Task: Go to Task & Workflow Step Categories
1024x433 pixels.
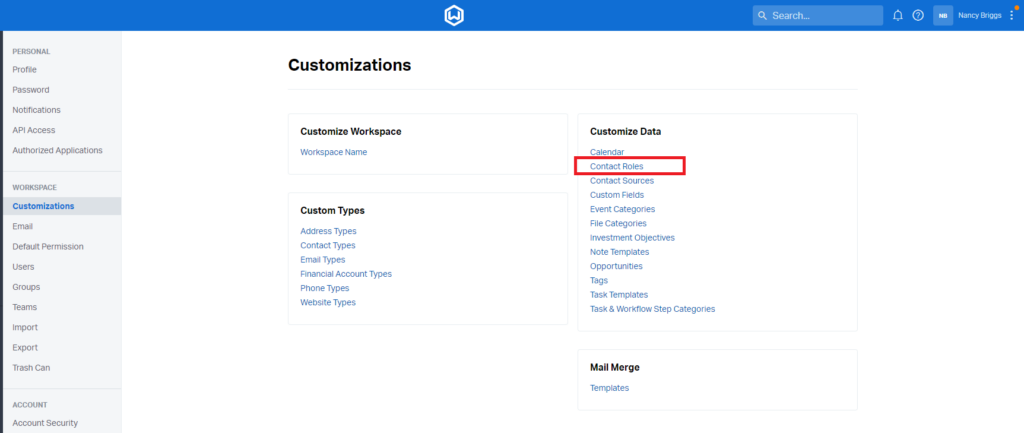Action: click(652, 309)
